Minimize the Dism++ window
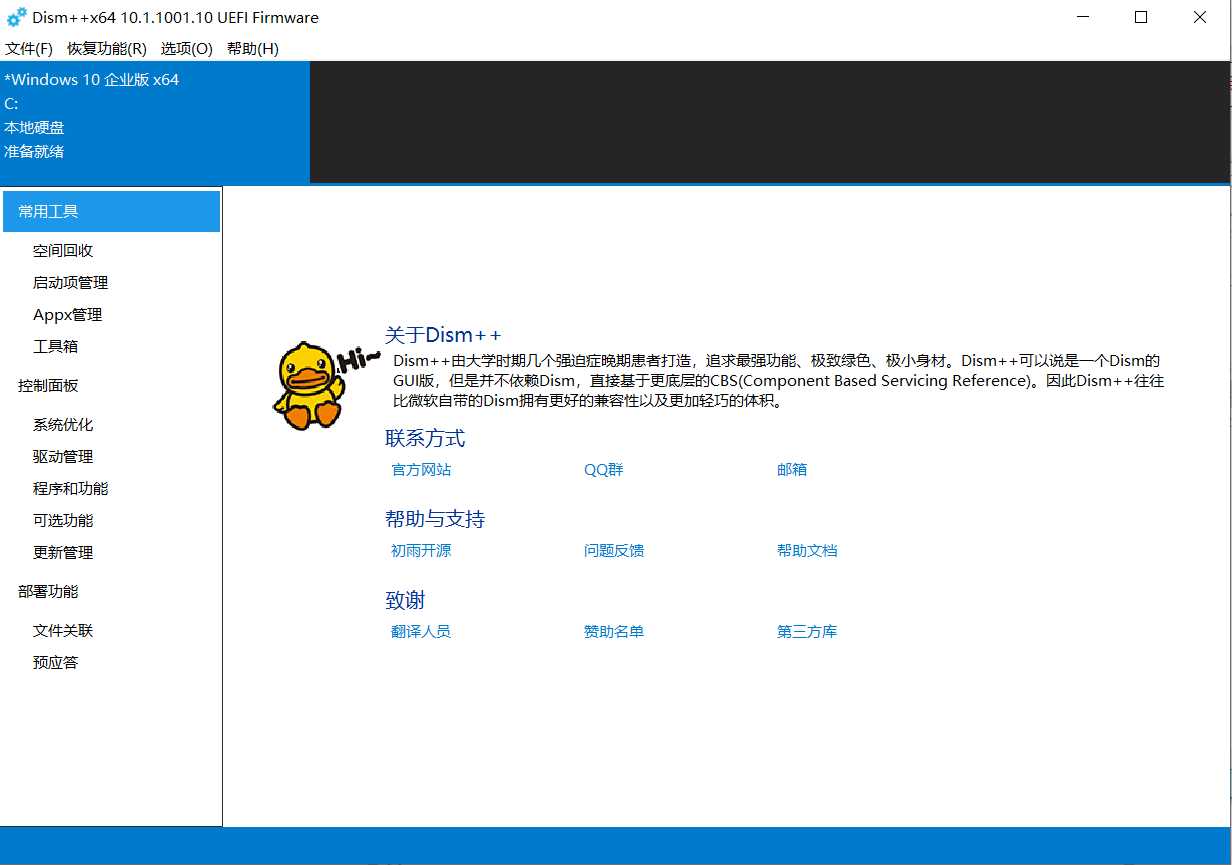The width and height of the screenshot is (1232, 865). coord(1084,17)
